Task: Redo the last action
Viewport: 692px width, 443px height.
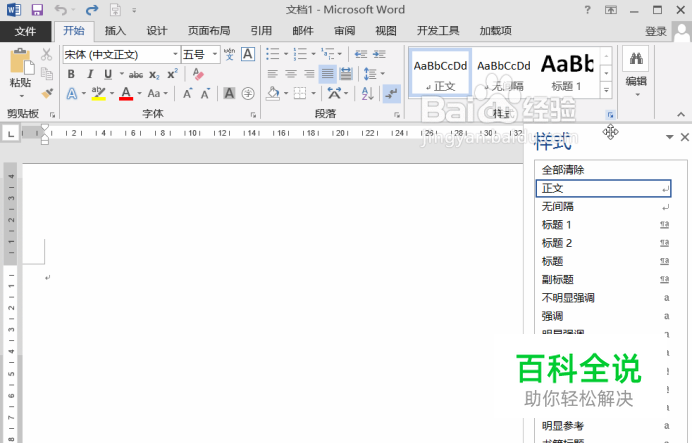Action: (x=92, y=10)
